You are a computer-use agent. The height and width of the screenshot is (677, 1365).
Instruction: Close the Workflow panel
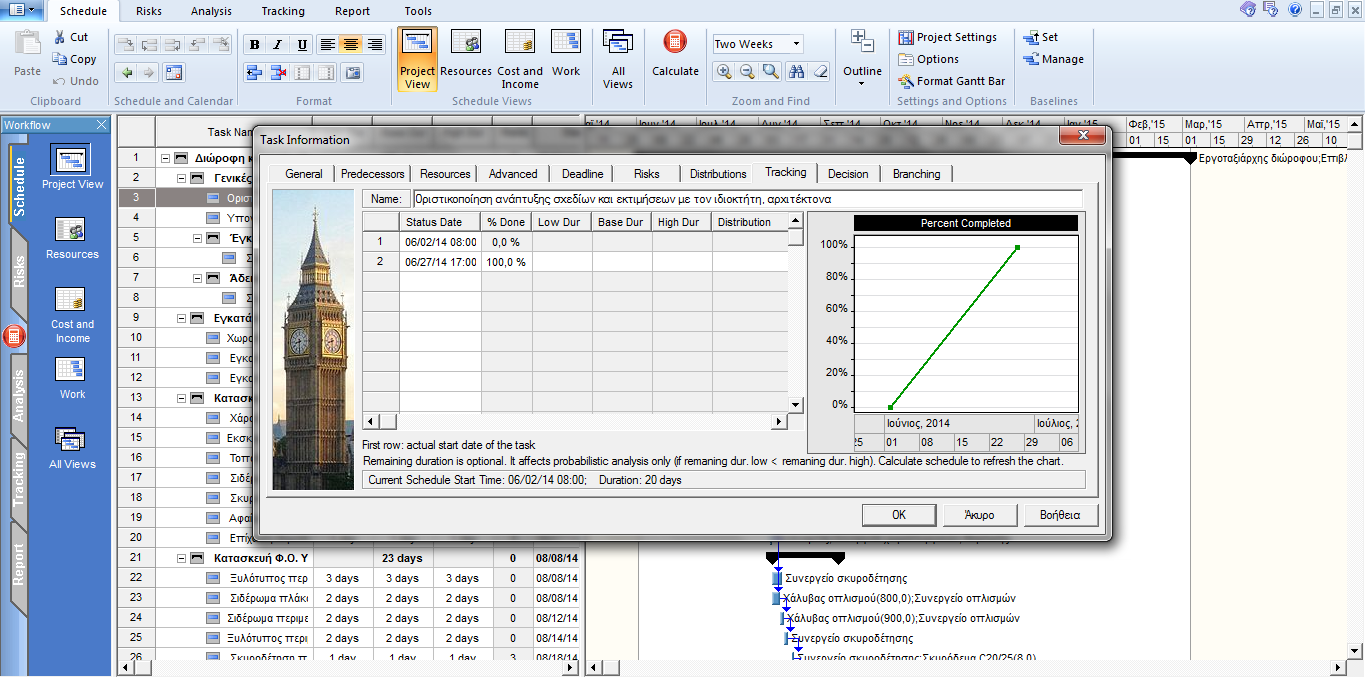[x=101, y=125]
